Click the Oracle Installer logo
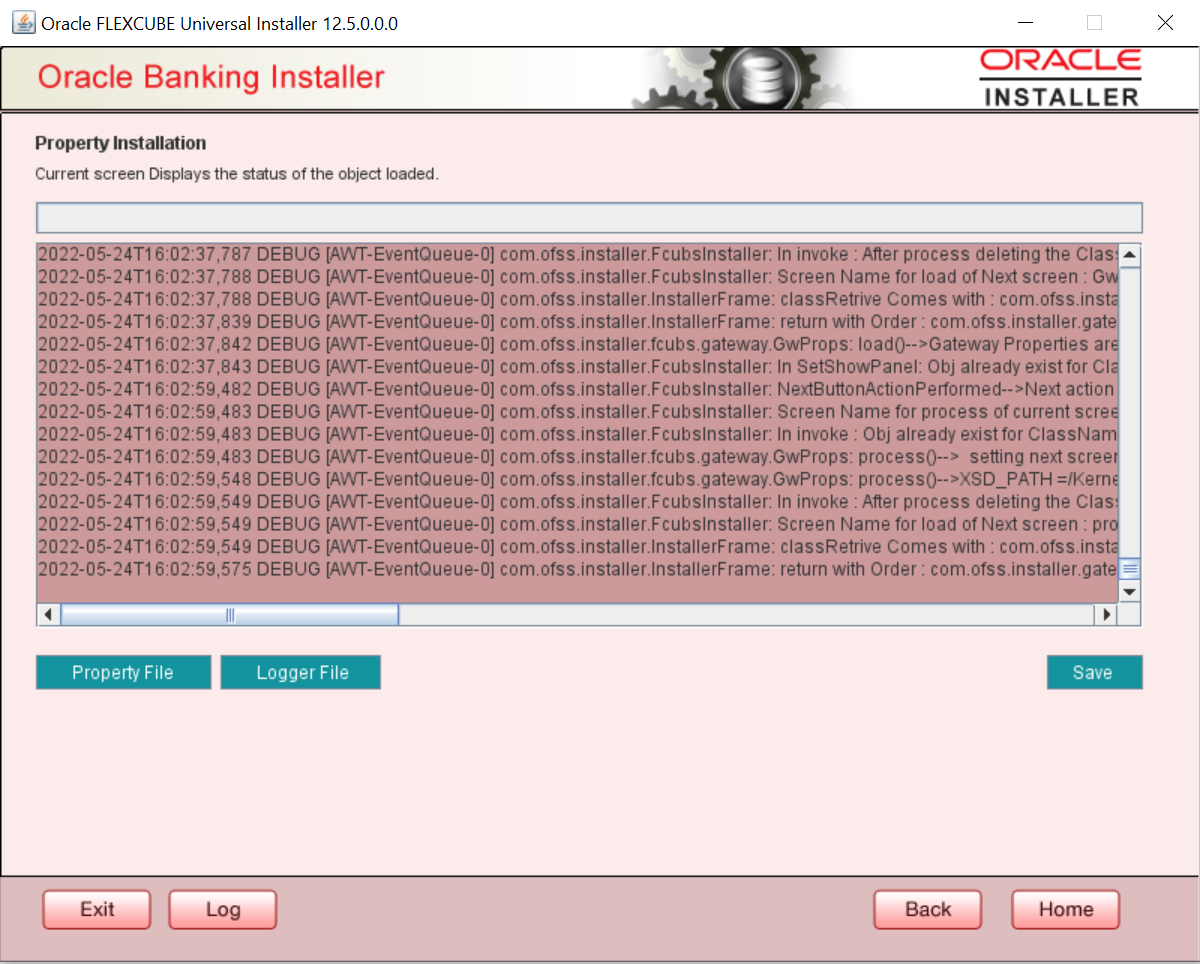This screenshot has height=964, width=1200. (1061, 78)
